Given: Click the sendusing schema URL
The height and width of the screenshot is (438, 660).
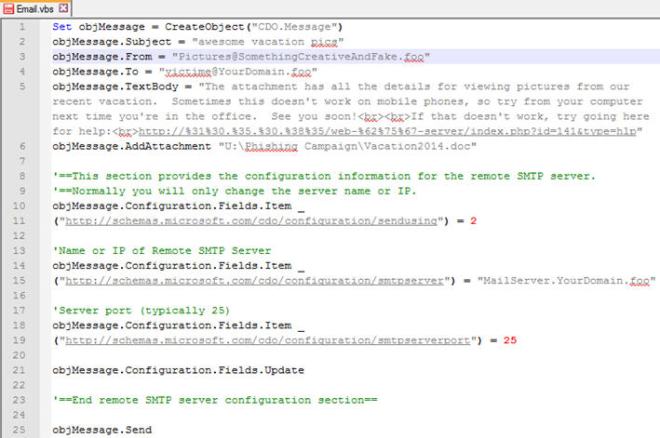Looking at the screenshot, I should point(251,221).
